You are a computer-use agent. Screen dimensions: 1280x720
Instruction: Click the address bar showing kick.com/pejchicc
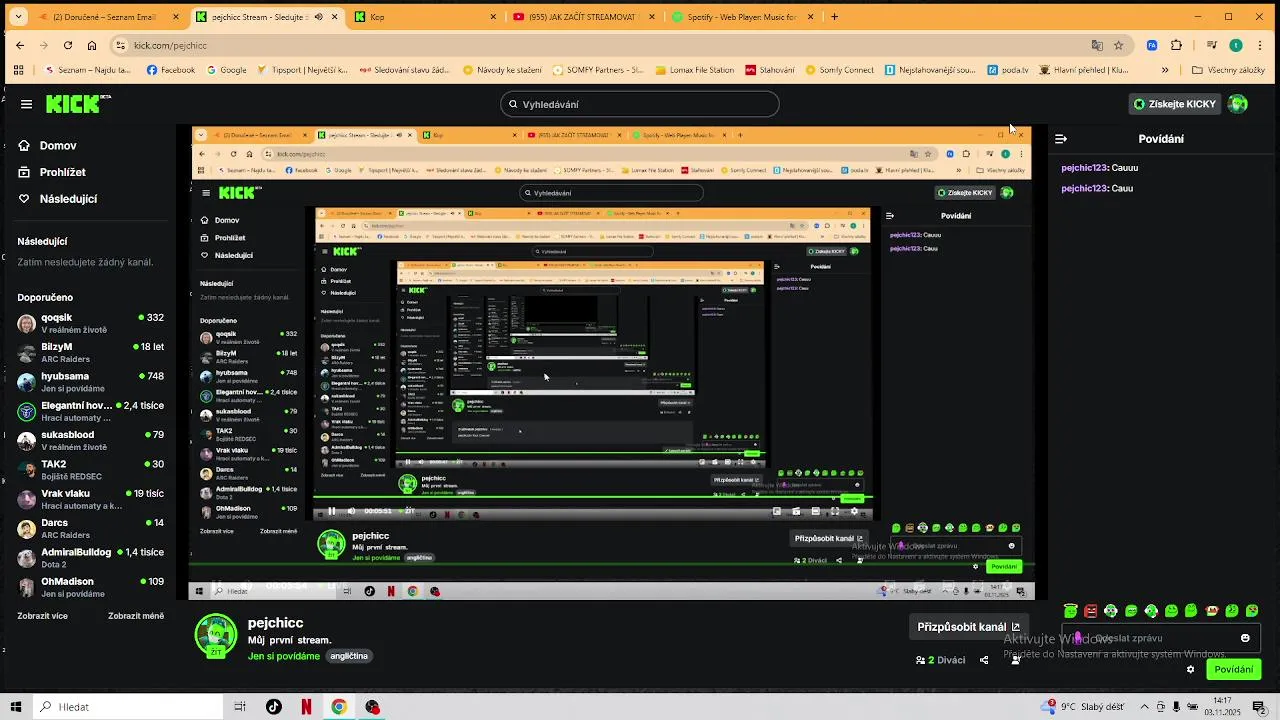600,45
